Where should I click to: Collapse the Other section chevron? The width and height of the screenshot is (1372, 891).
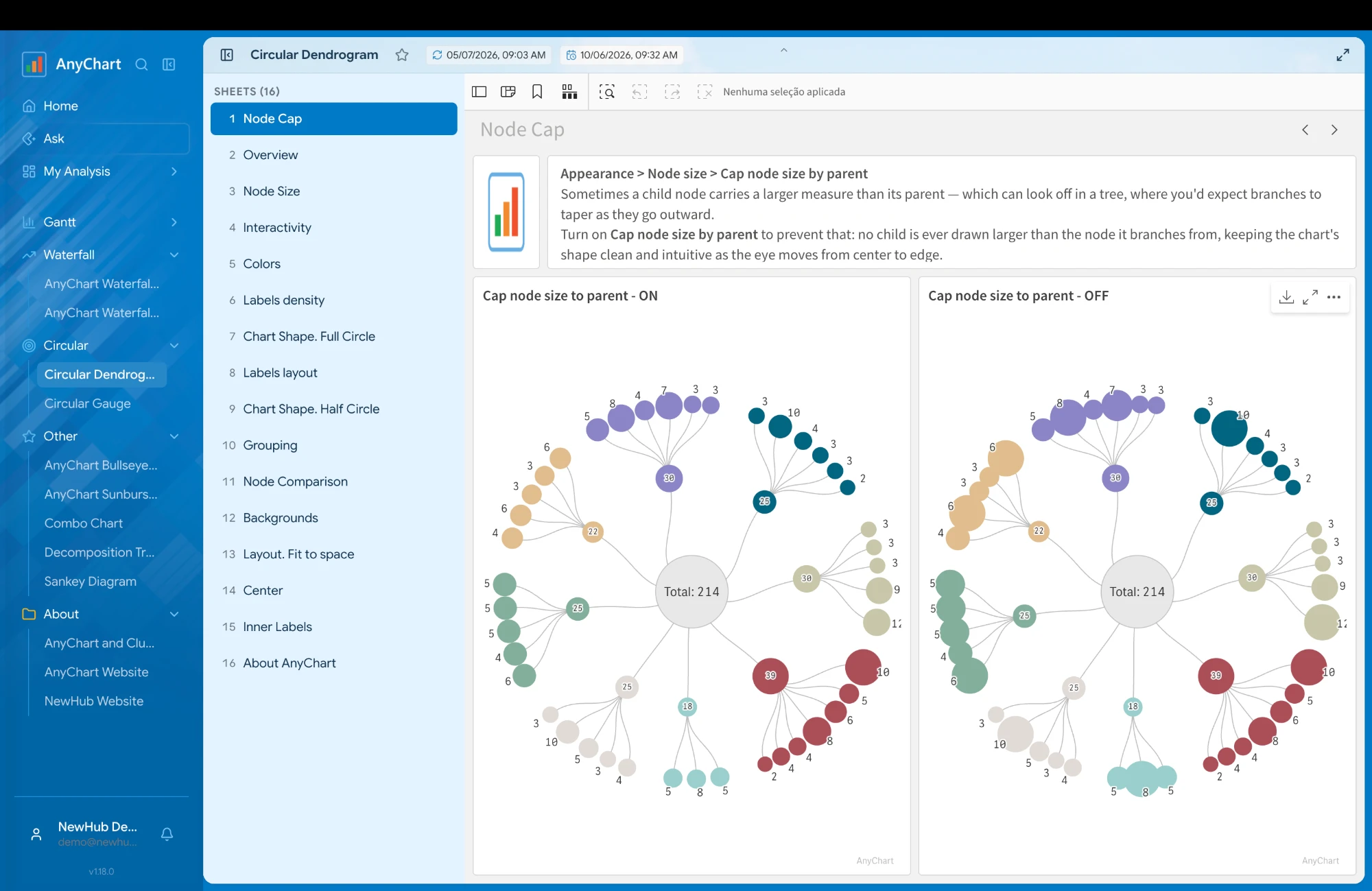[174, 436]
